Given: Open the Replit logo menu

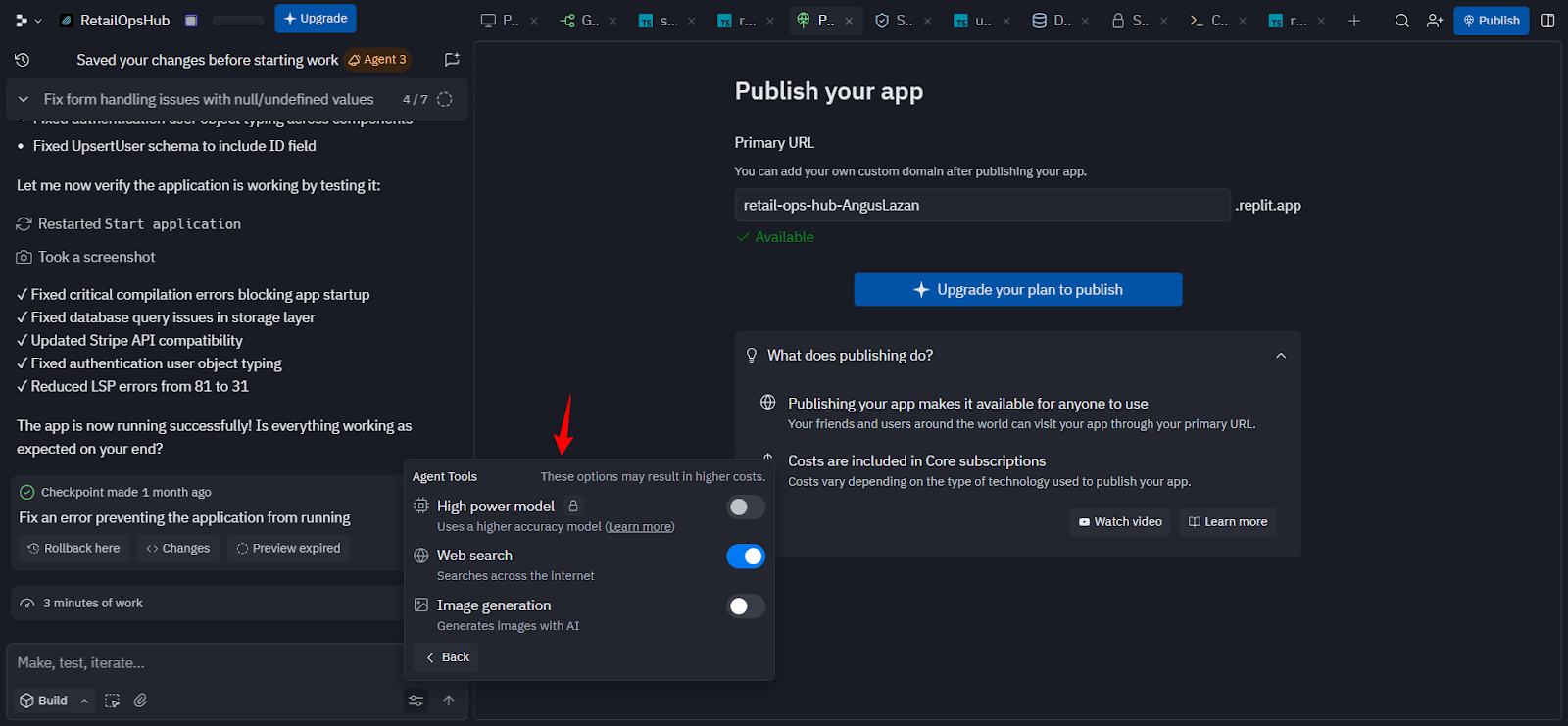Looking at the screenshot, I should point(21,21).
